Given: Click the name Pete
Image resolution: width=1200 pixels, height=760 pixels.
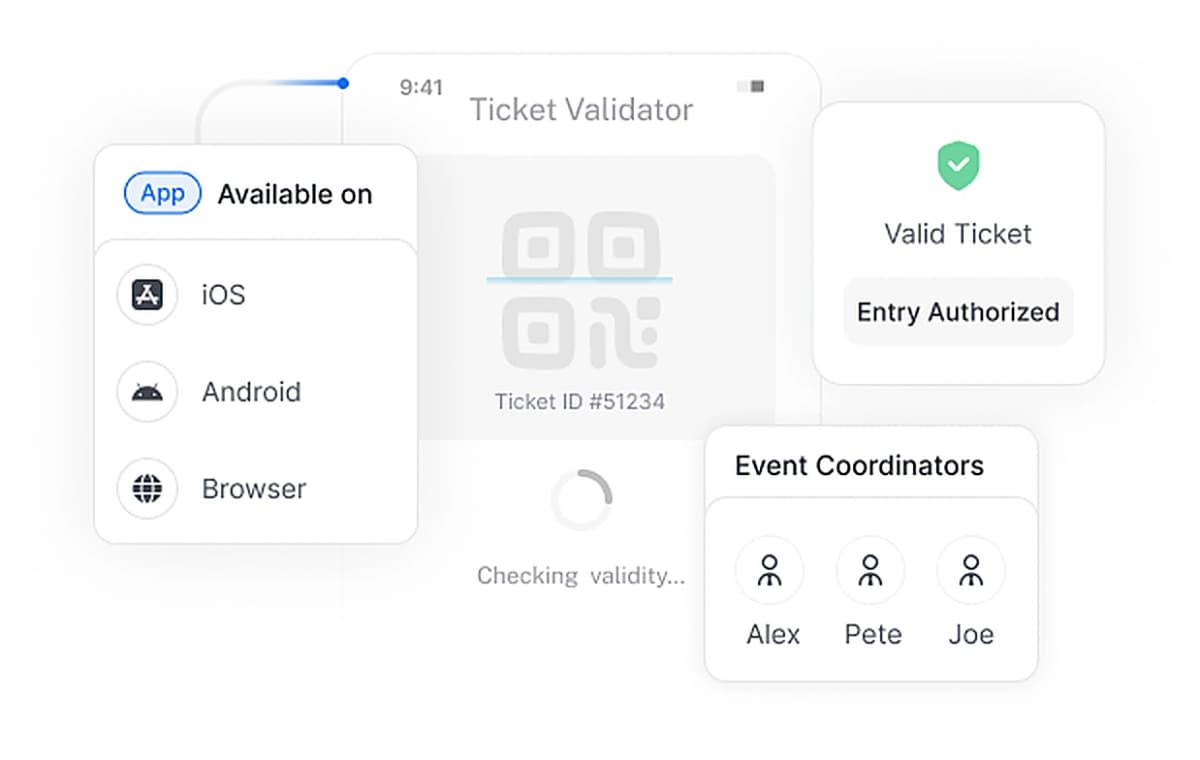Looking at the screenshot, I should (873, 635).
